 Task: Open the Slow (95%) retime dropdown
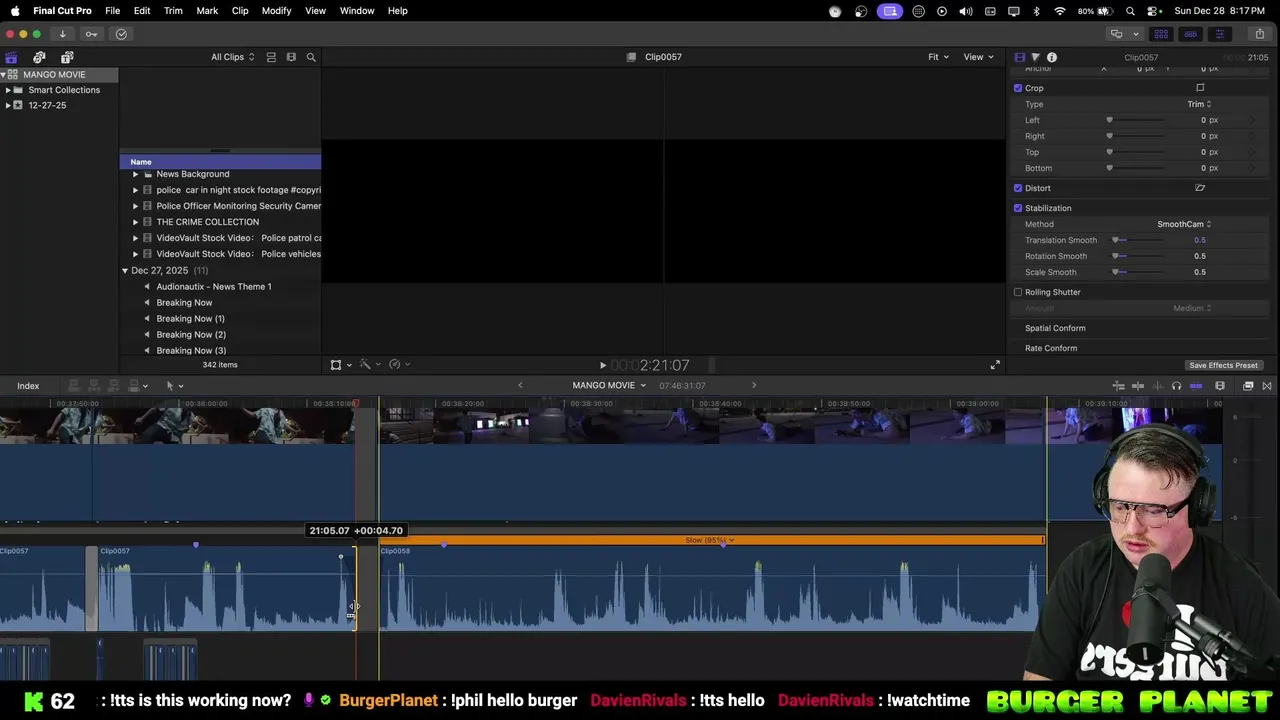click(710, 541)
